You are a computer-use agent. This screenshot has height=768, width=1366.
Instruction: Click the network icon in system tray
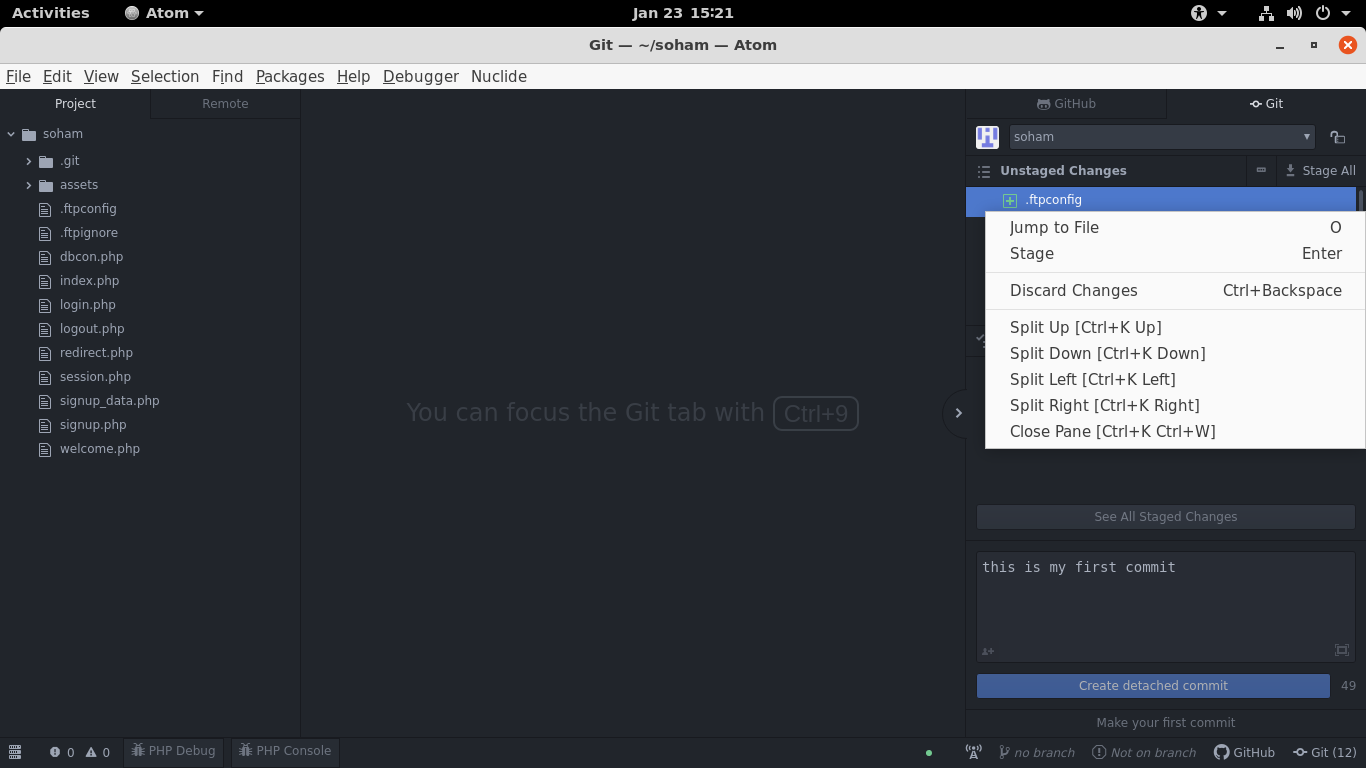[1266, 13]
